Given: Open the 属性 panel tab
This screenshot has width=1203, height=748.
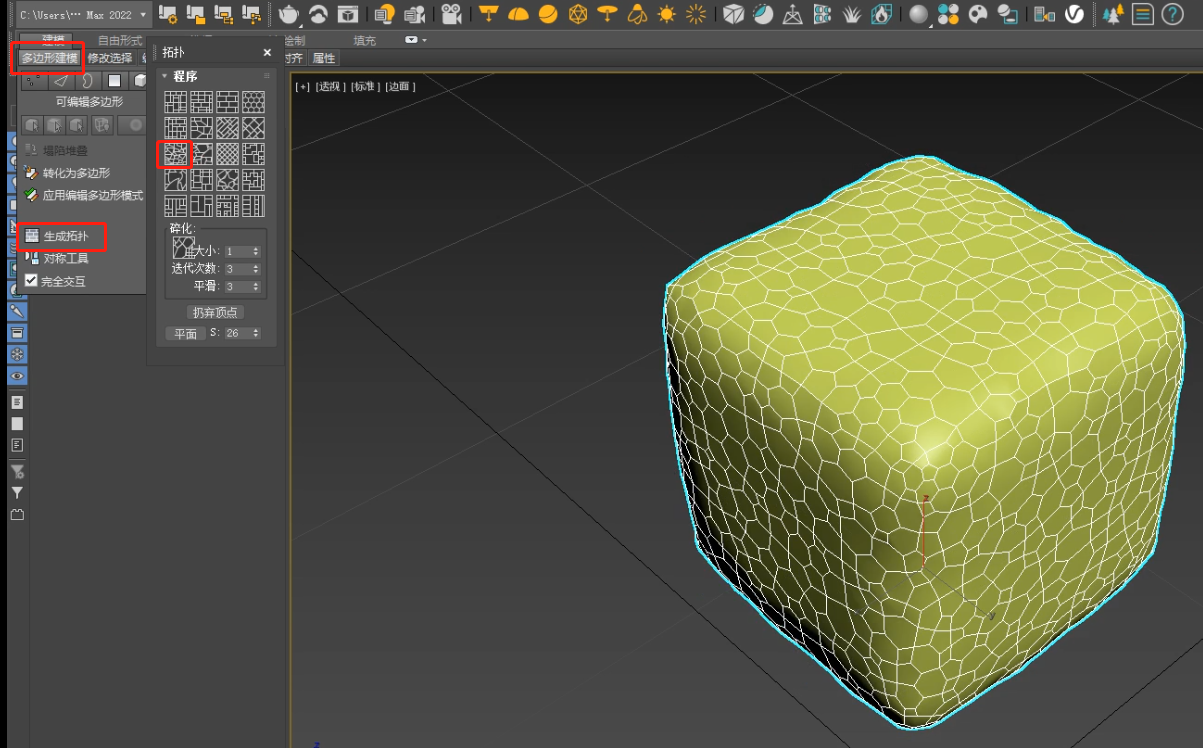Looking at the screenshot, I should 324,58.
